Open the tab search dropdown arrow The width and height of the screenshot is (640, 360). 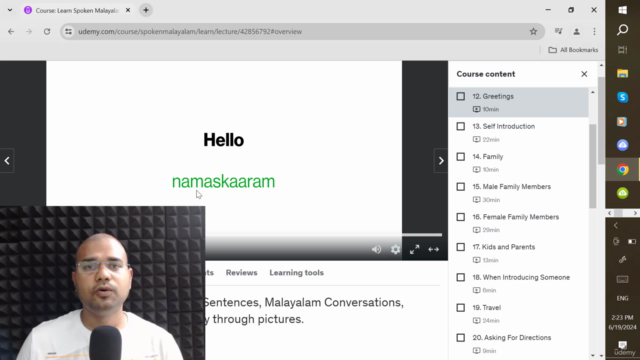(x=10, y=10)
